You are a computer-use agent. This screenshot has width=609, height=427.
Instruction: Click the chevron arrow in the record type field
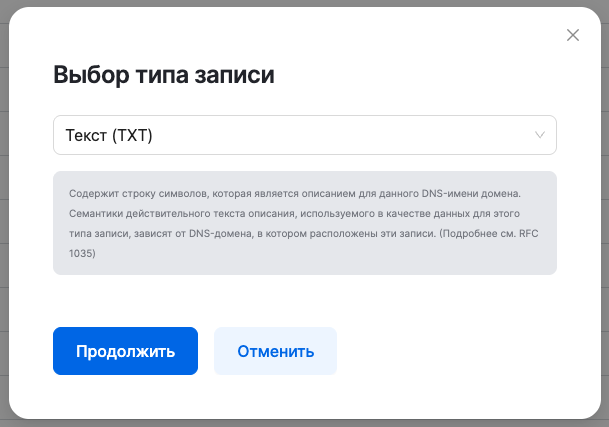[540, 135]
